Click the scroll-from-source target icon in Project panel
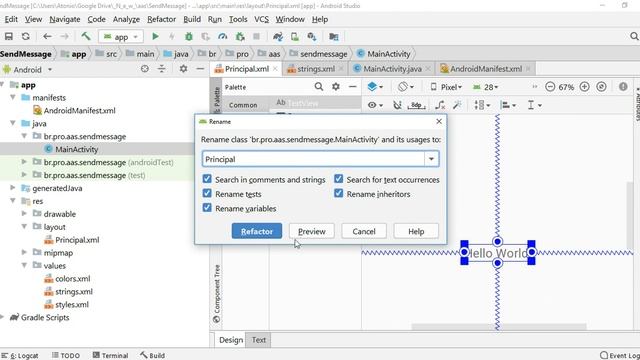 (144, 69)
